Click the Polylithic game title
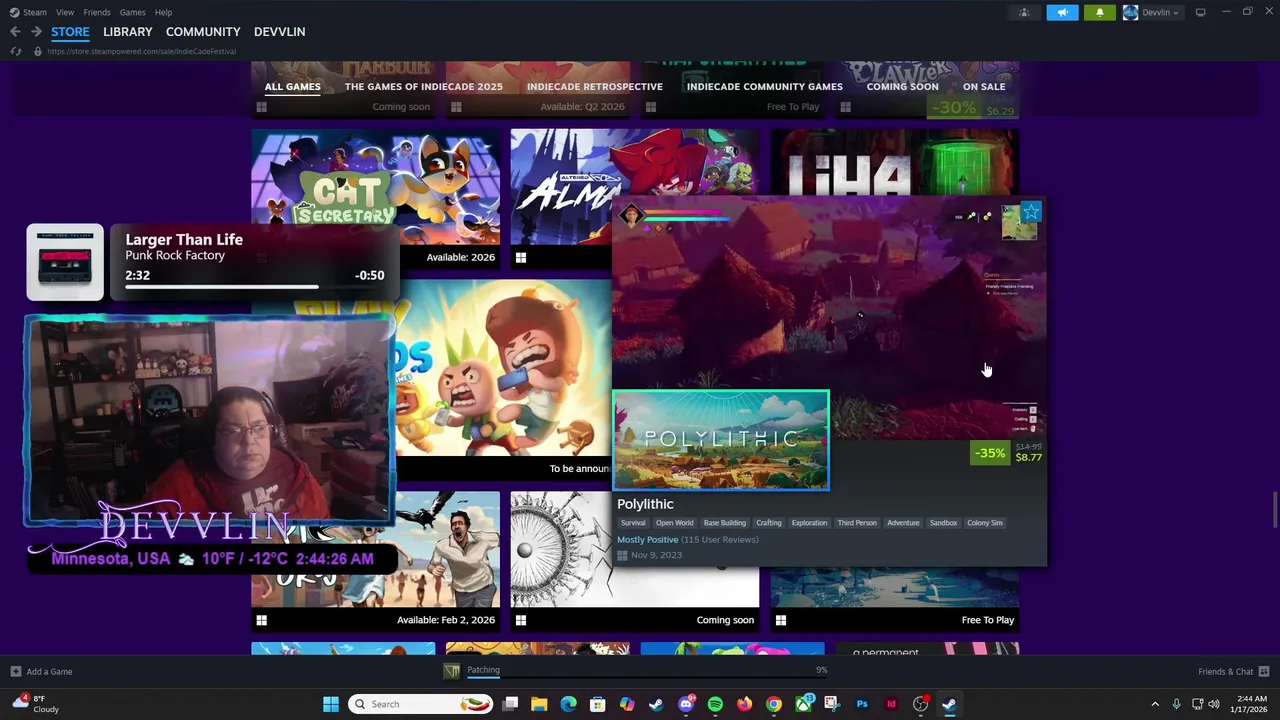 pyautogui.click(x=645, y=504)
